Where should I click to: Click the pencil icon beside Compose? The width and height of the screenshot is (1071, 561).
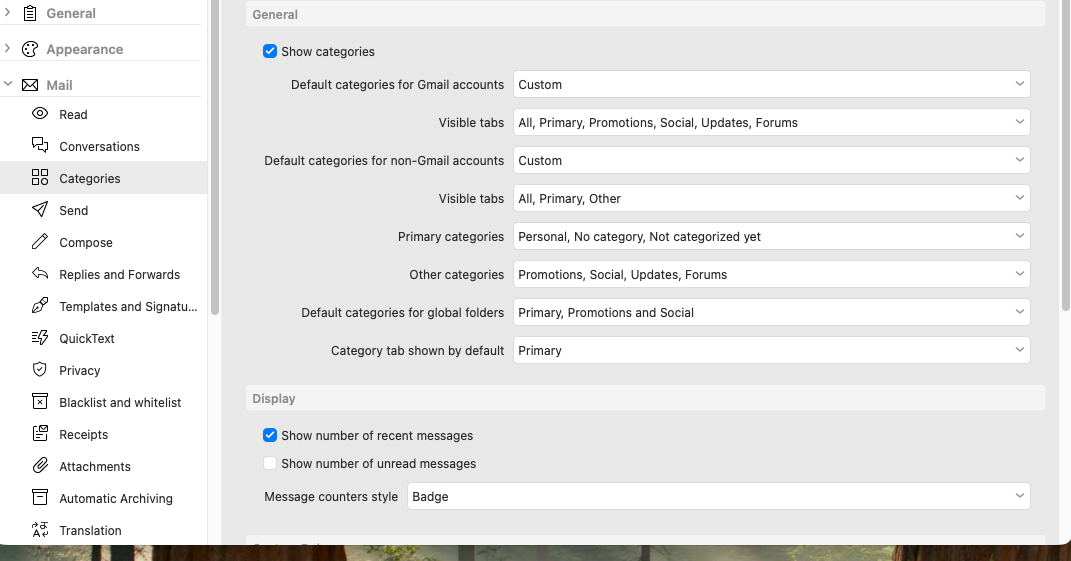click(x=40, y=242)
